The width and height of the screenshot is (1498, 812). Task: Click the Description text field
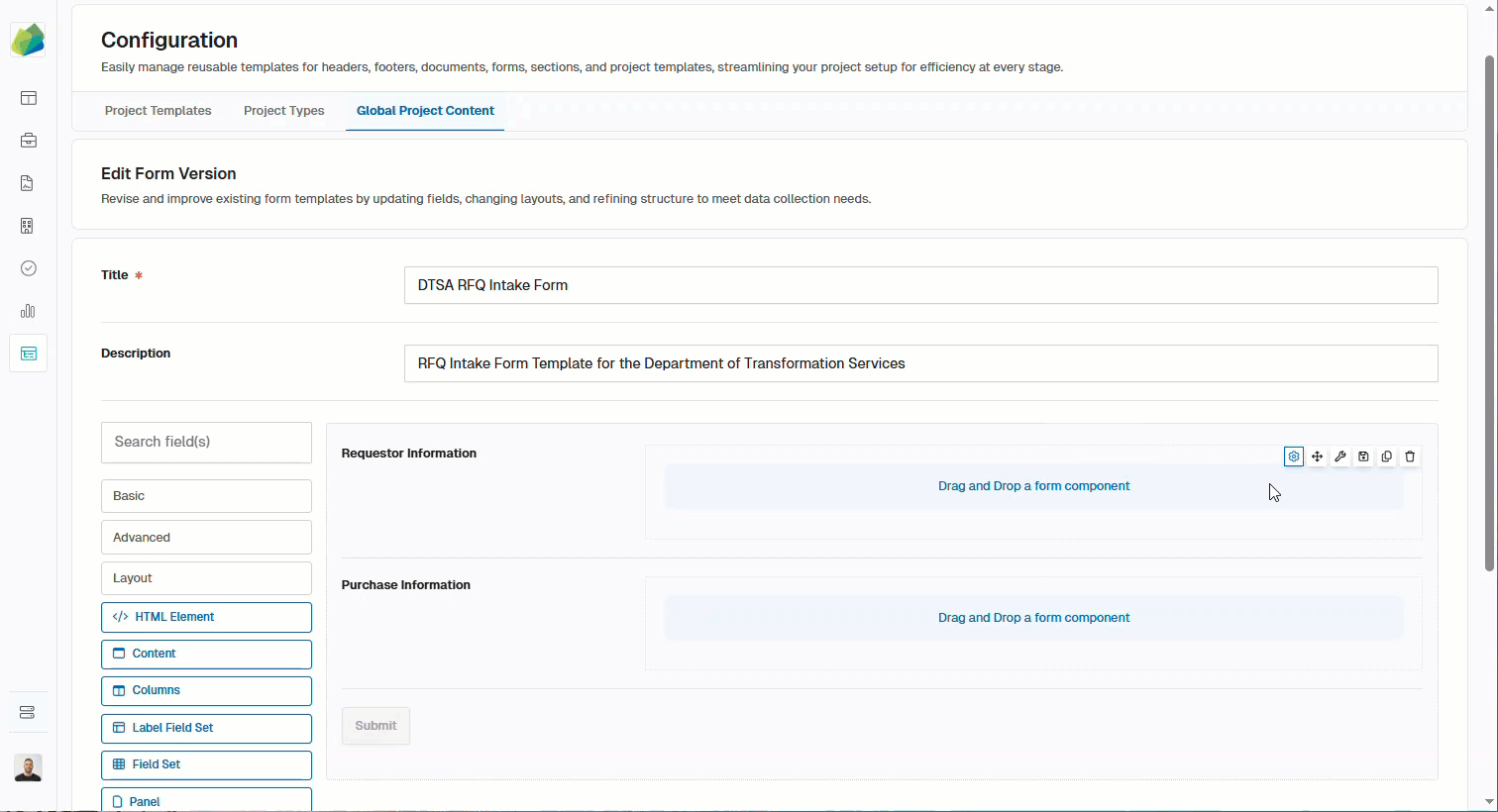coord(920,363)
